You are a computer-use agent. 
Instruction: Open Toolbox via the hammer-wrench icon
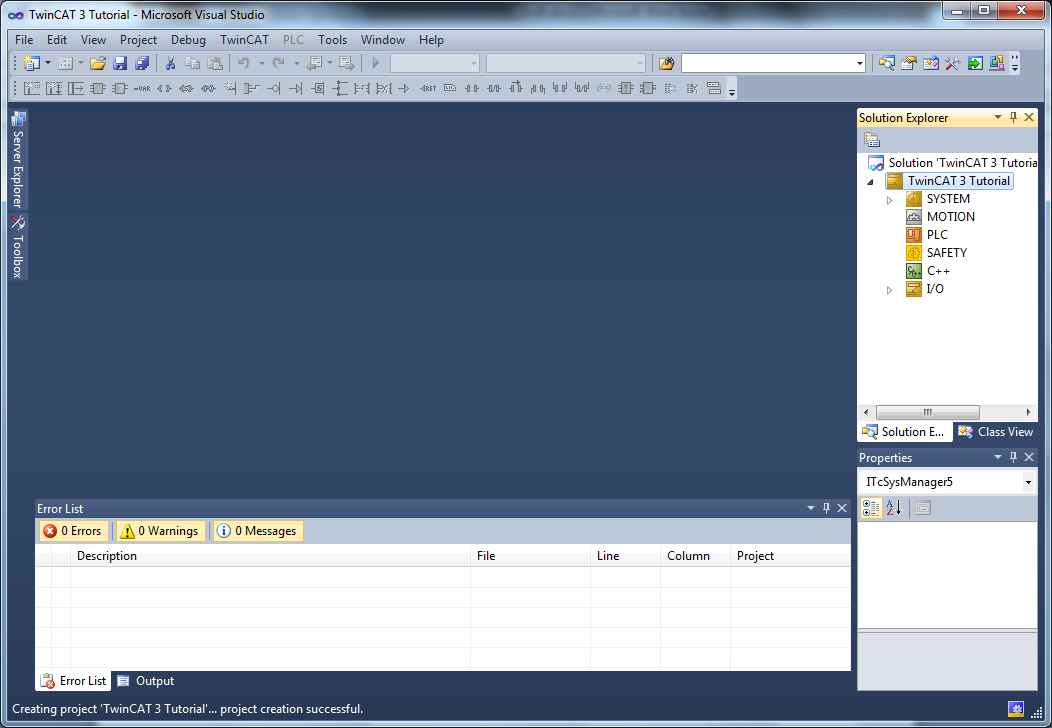tap(953, 64)
